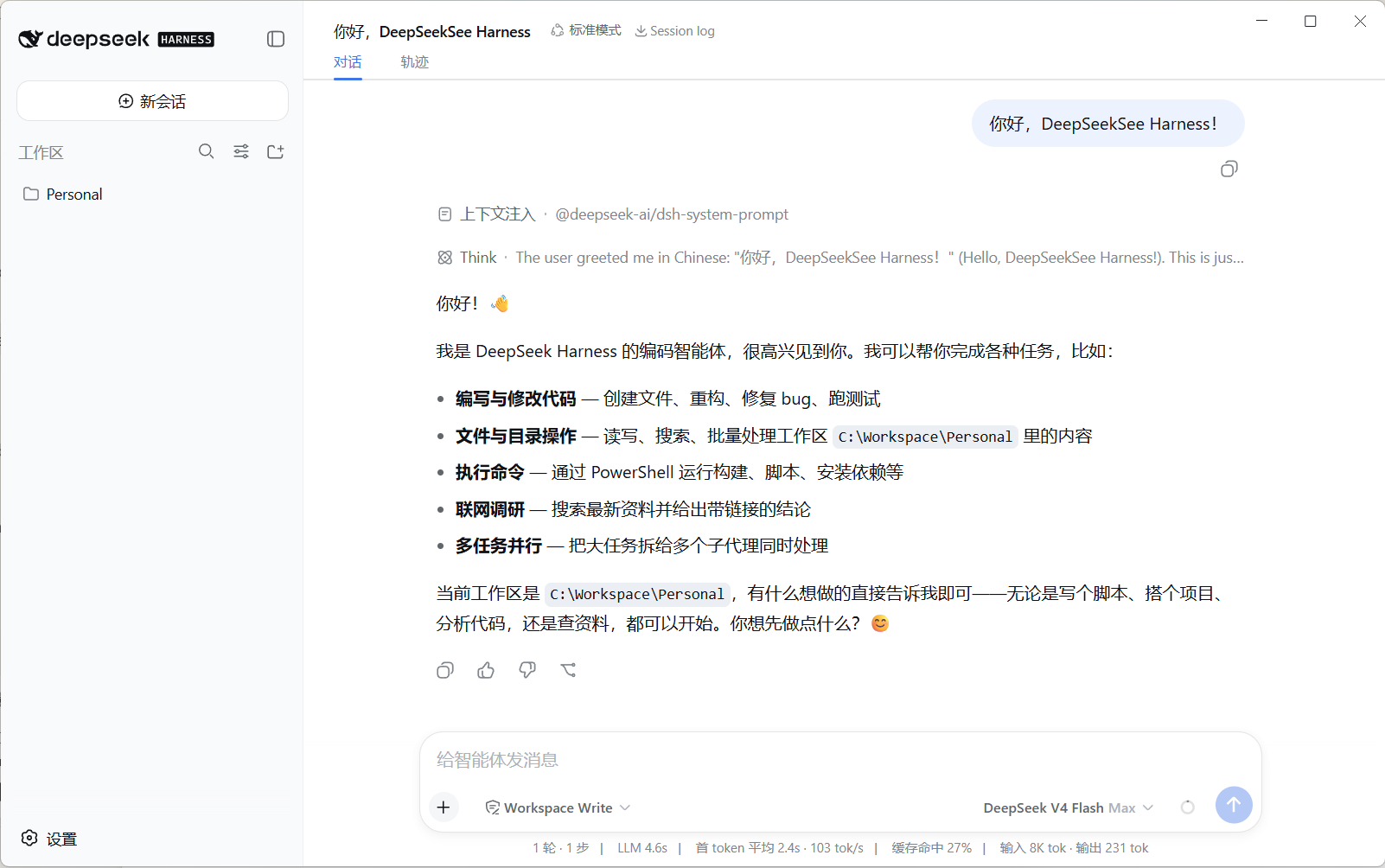Viewport: 1385px width, 868px height.
Task: Click the 联网调研 bullet heading
Action: coord(490,509)
